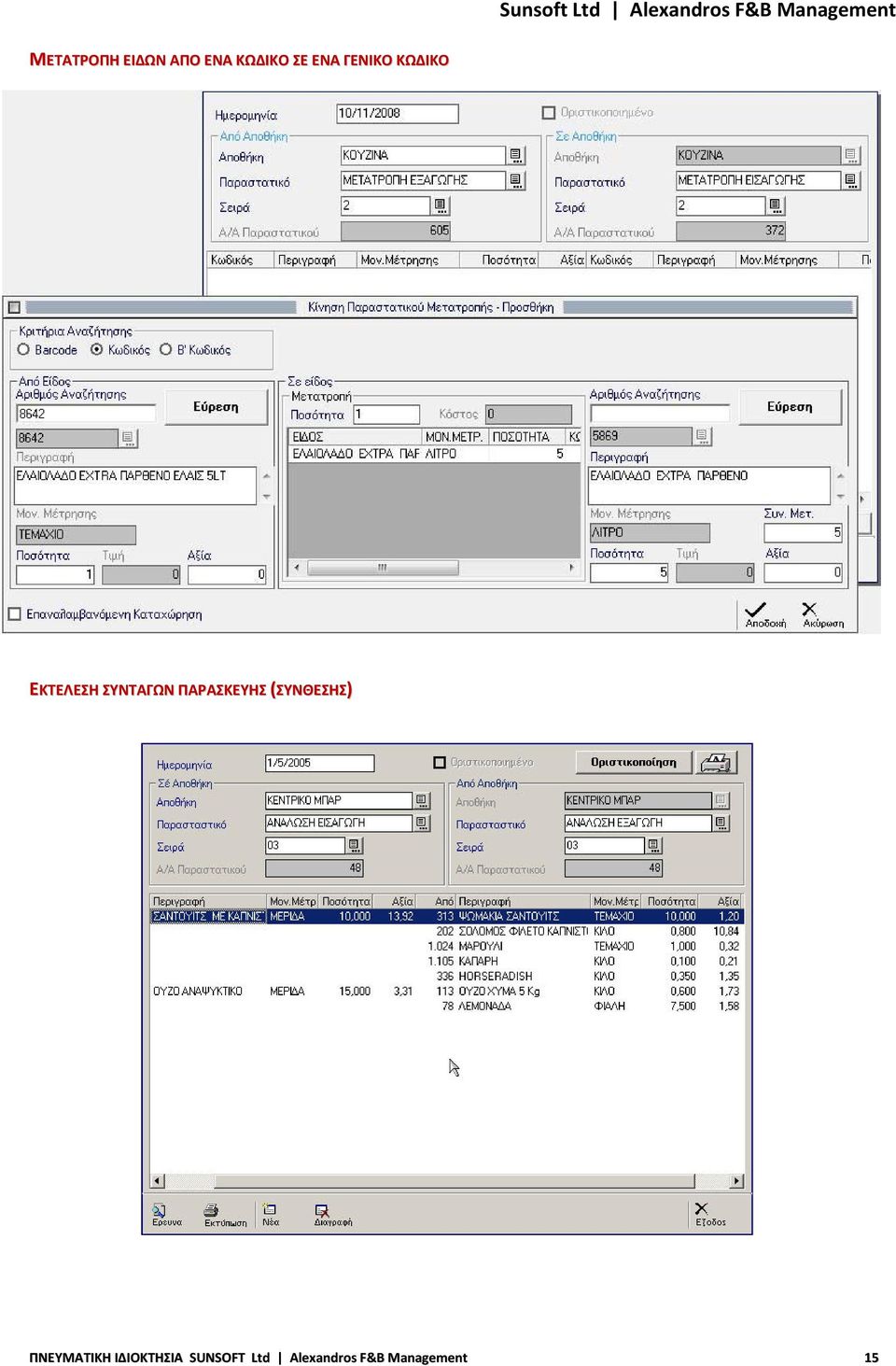The height and width of the screenshot is (1366, 896).
Task: Open Αποθήκη ΚΟΥΖΙΝΑ dropdown in Σε Αποθήκη
Action: coord(851,155)
